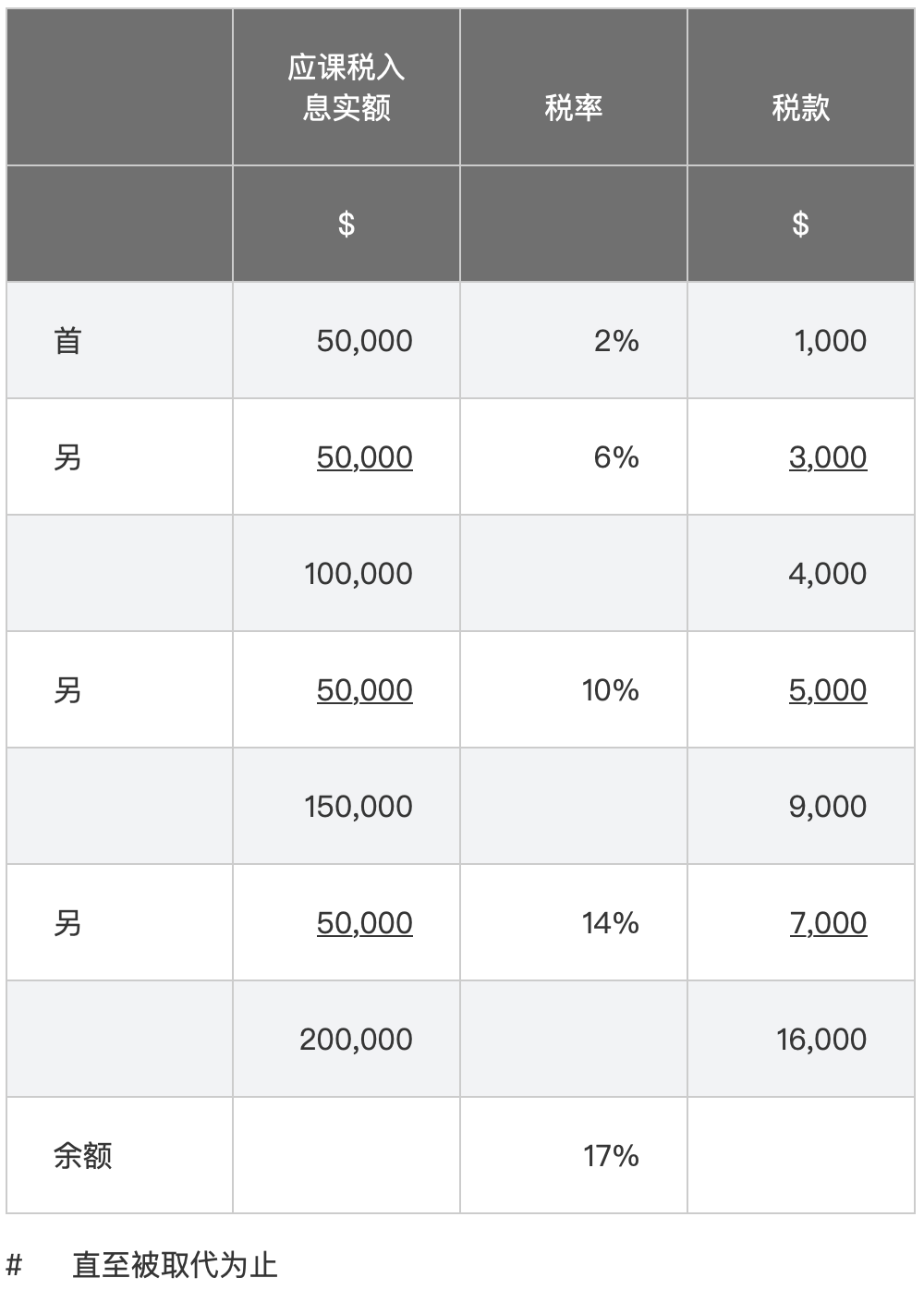Click the 16,000 cumulative tax cell
This screenshot has height=1290, width=924.
click(801, 1039)
